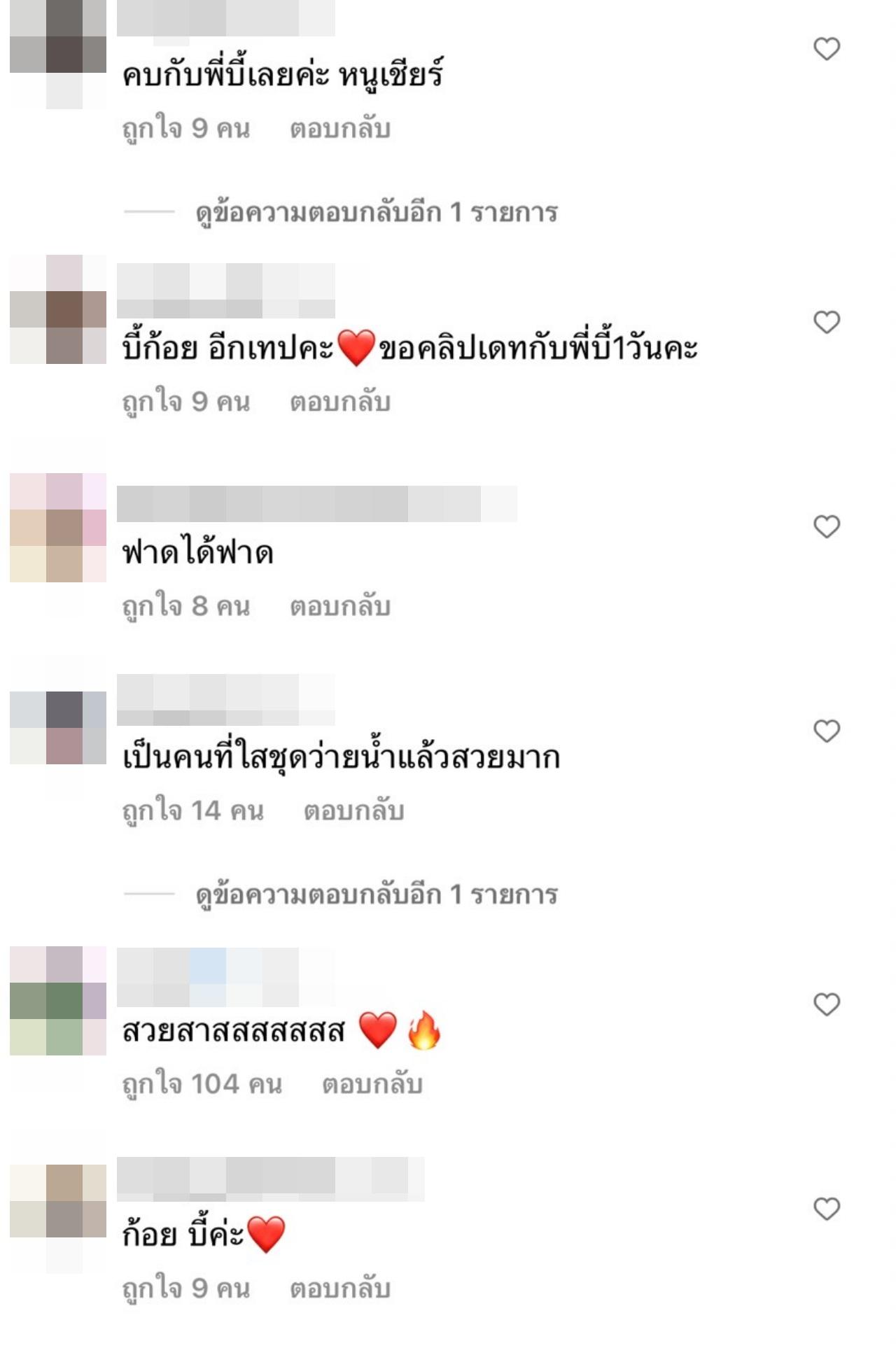The width and height of the screenshot is (896, 1348).
Task: Open likes list showing 'ถูกใจ 104 คน'
Action: pos(202,1084)
